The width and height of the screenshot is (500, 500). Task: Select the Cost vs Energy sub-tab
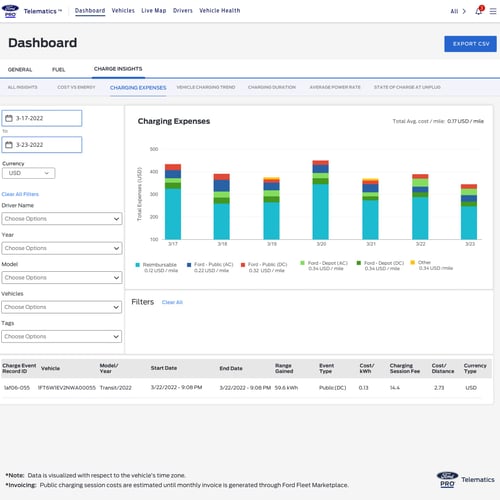(76, 87)
